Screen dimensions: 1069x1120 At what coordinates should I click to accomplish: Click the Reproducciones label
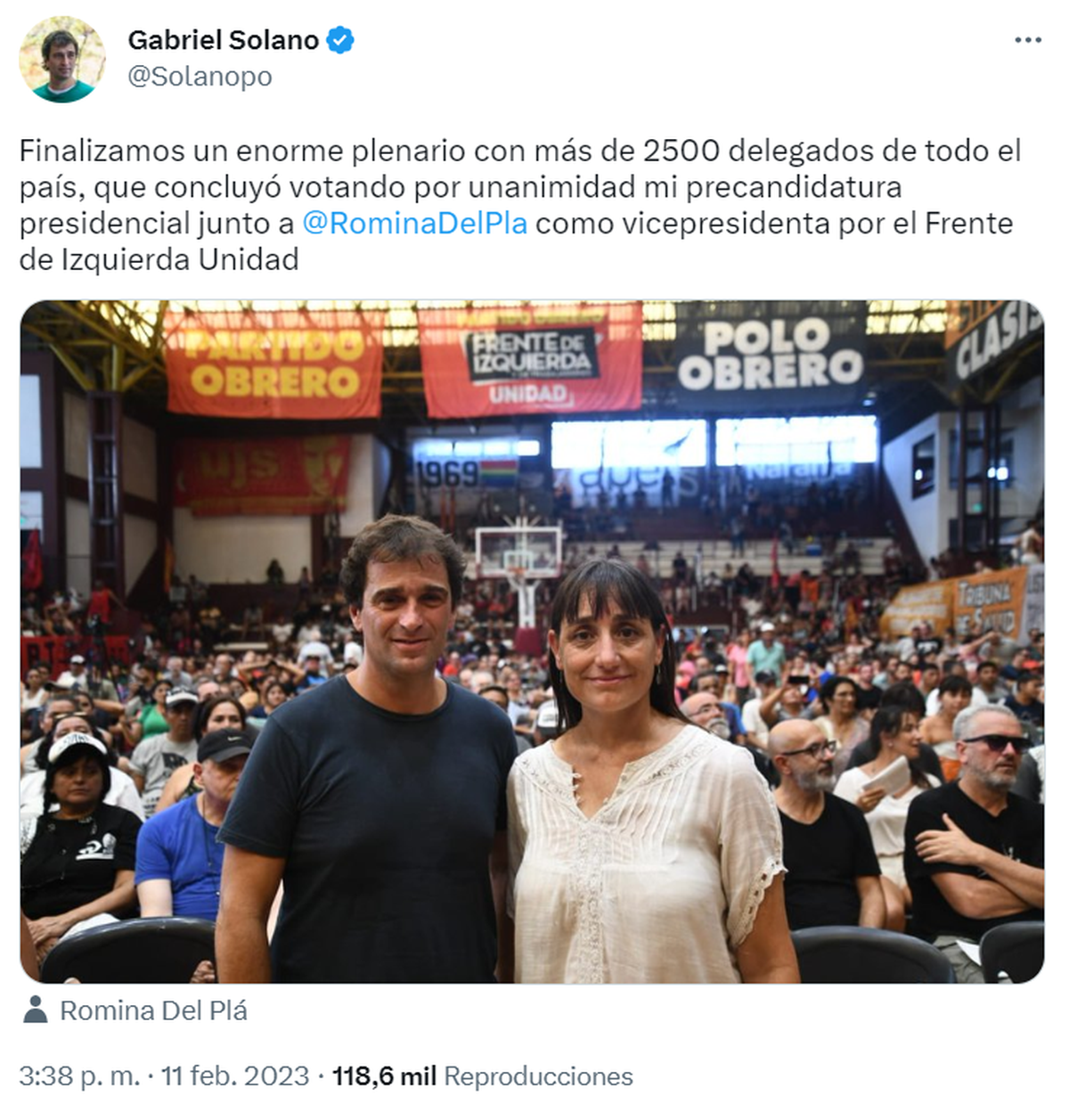(x=538, y=1076)
